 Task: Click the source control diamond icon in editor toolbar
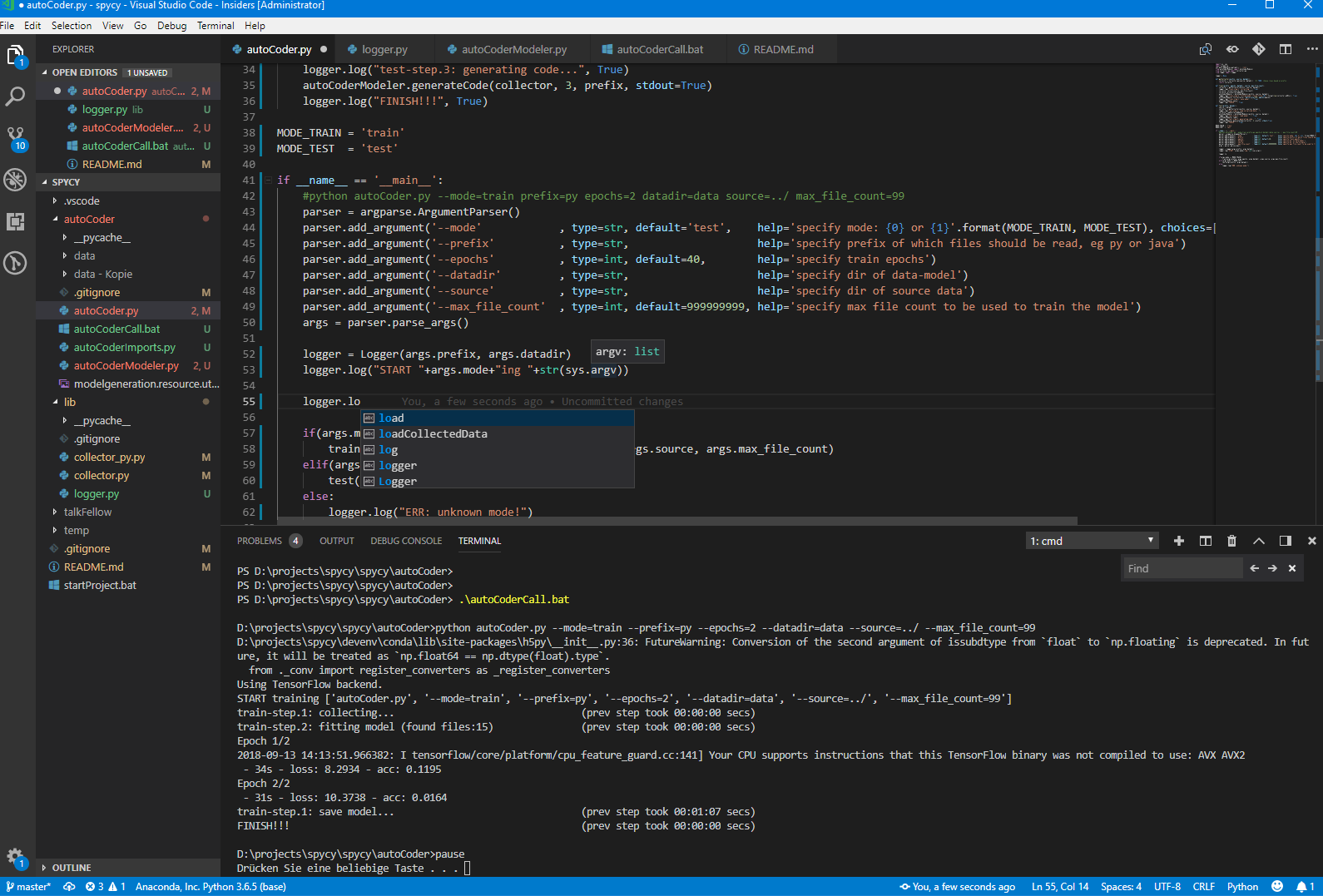(x=1259, y=49)
